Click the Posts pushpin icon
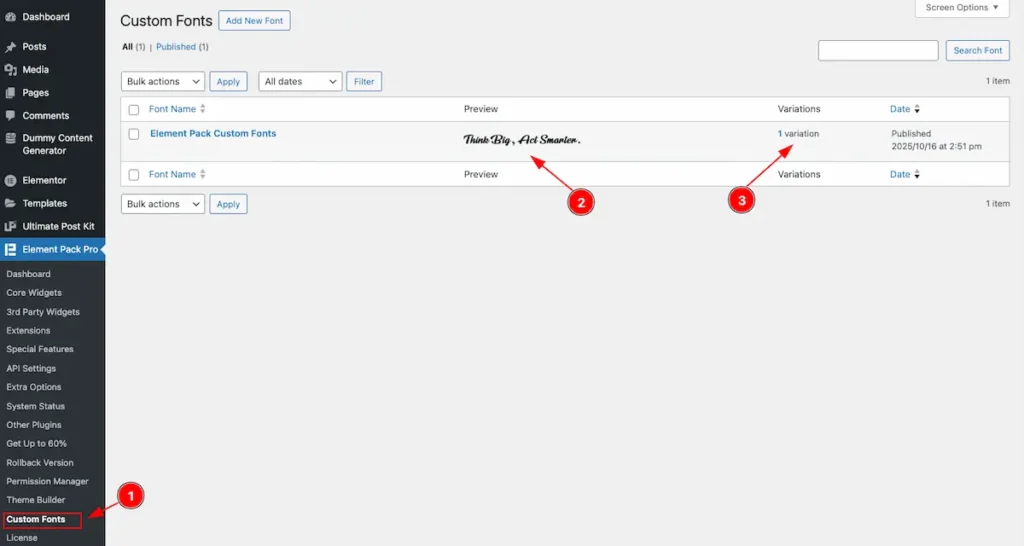 (11, 47)
